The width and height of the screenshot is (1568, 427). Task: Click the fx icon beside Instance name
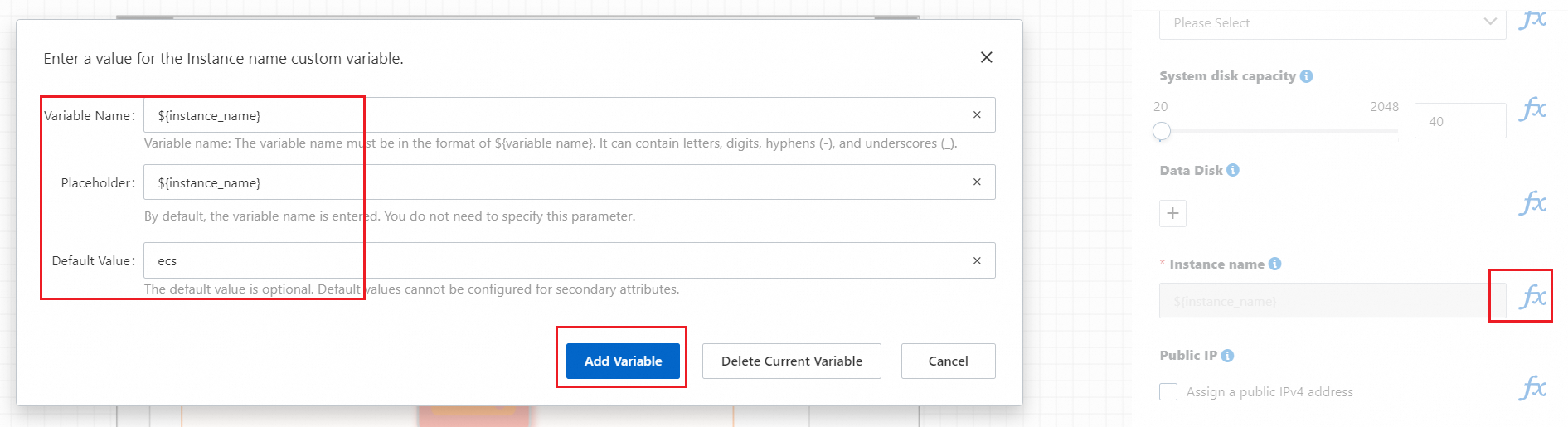coord(1532,296)
